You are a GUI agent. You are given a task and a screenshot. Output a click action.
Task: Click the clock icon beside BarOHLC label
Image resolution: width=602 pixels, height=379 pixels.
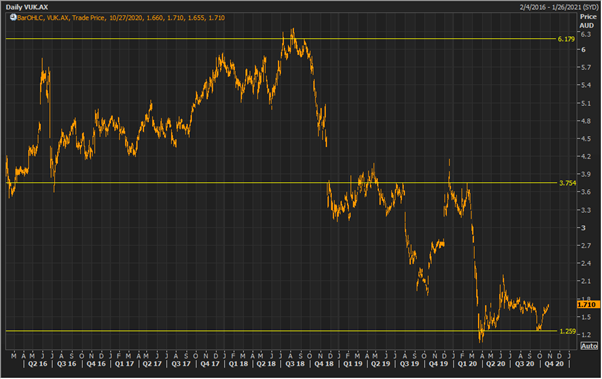(13, 17)
